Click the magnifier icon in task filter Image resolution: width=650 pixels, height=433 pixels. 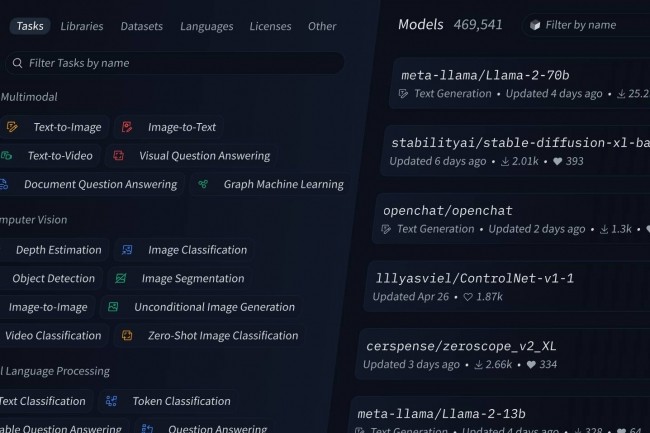coord(17,63)
